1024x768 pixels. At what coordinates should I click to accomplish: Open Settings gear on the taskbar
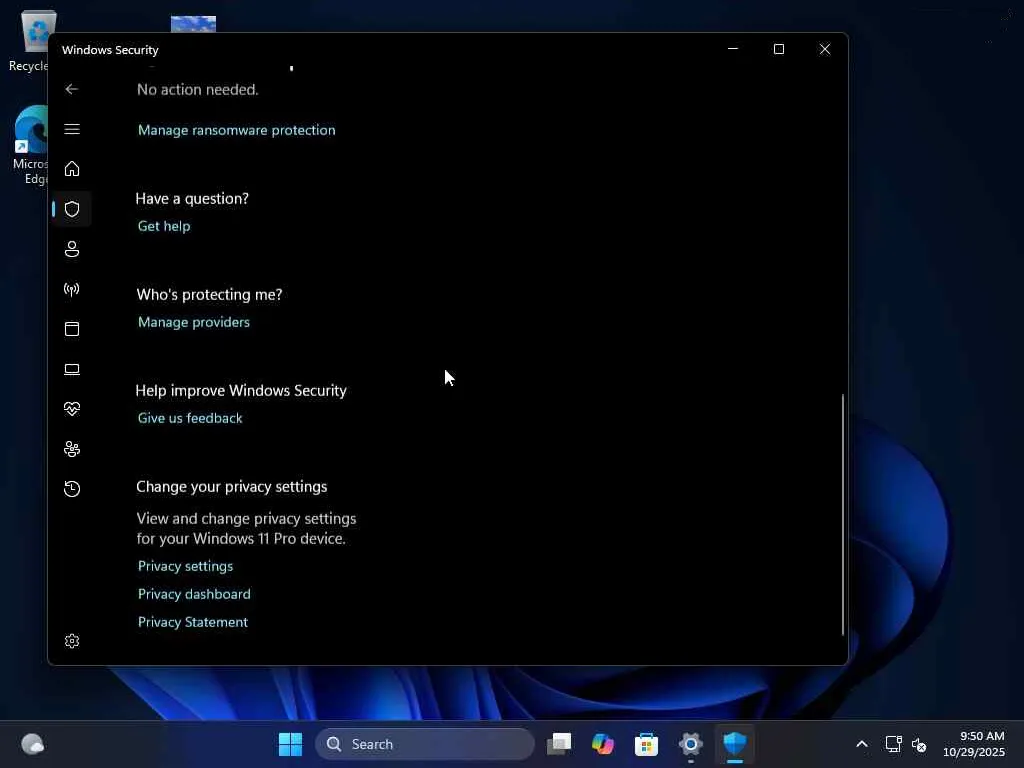[x=690, y=744]
